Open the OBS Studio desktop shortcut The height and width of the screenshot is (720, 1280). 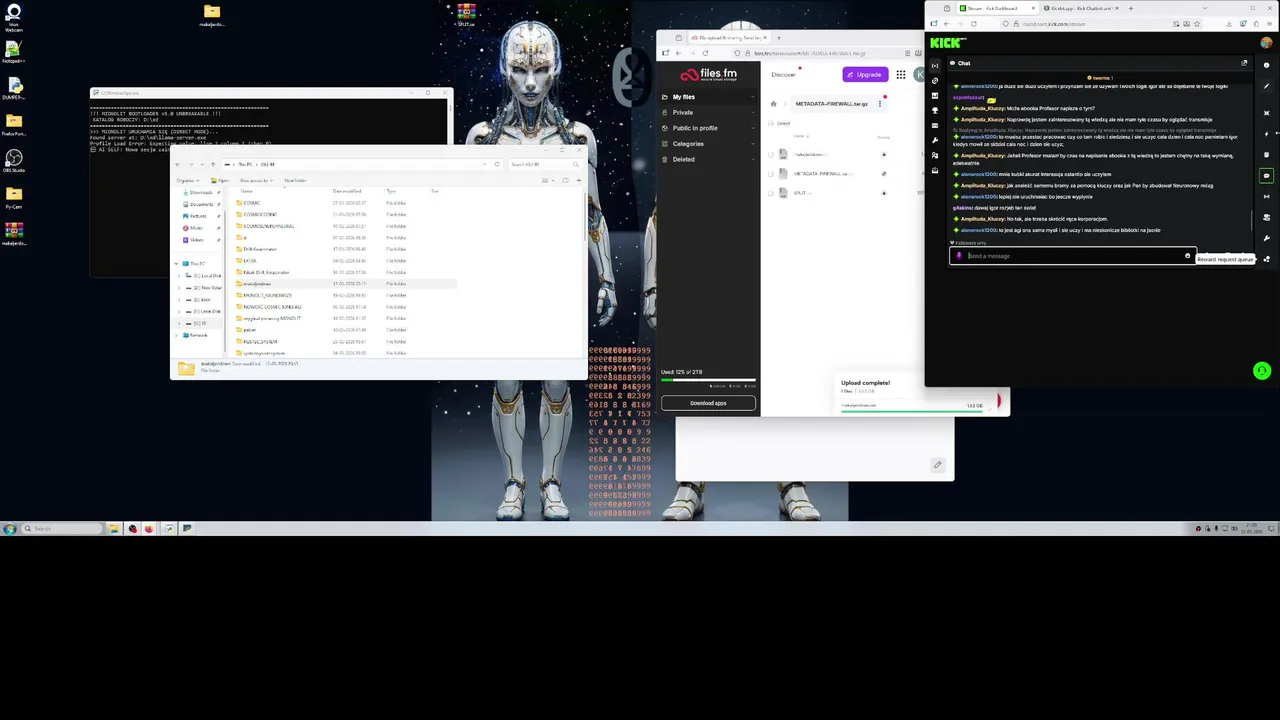[14, 160]
